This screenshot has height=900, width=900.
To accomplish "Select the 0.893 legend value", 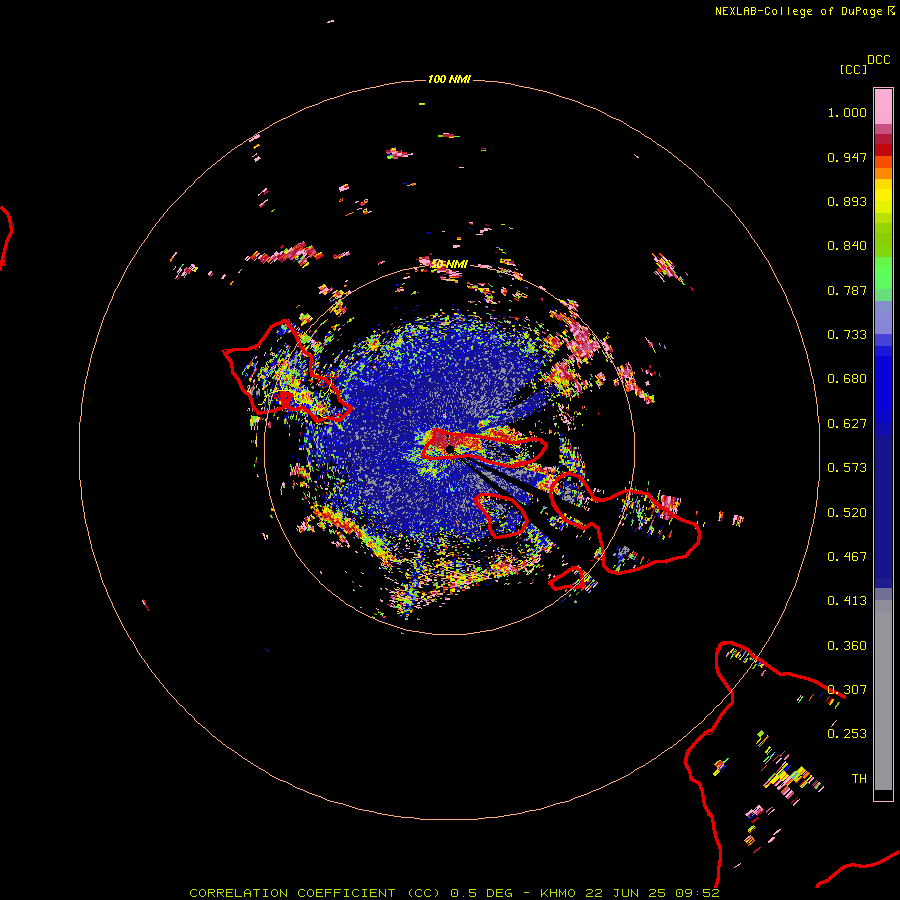I will point(847,201).
